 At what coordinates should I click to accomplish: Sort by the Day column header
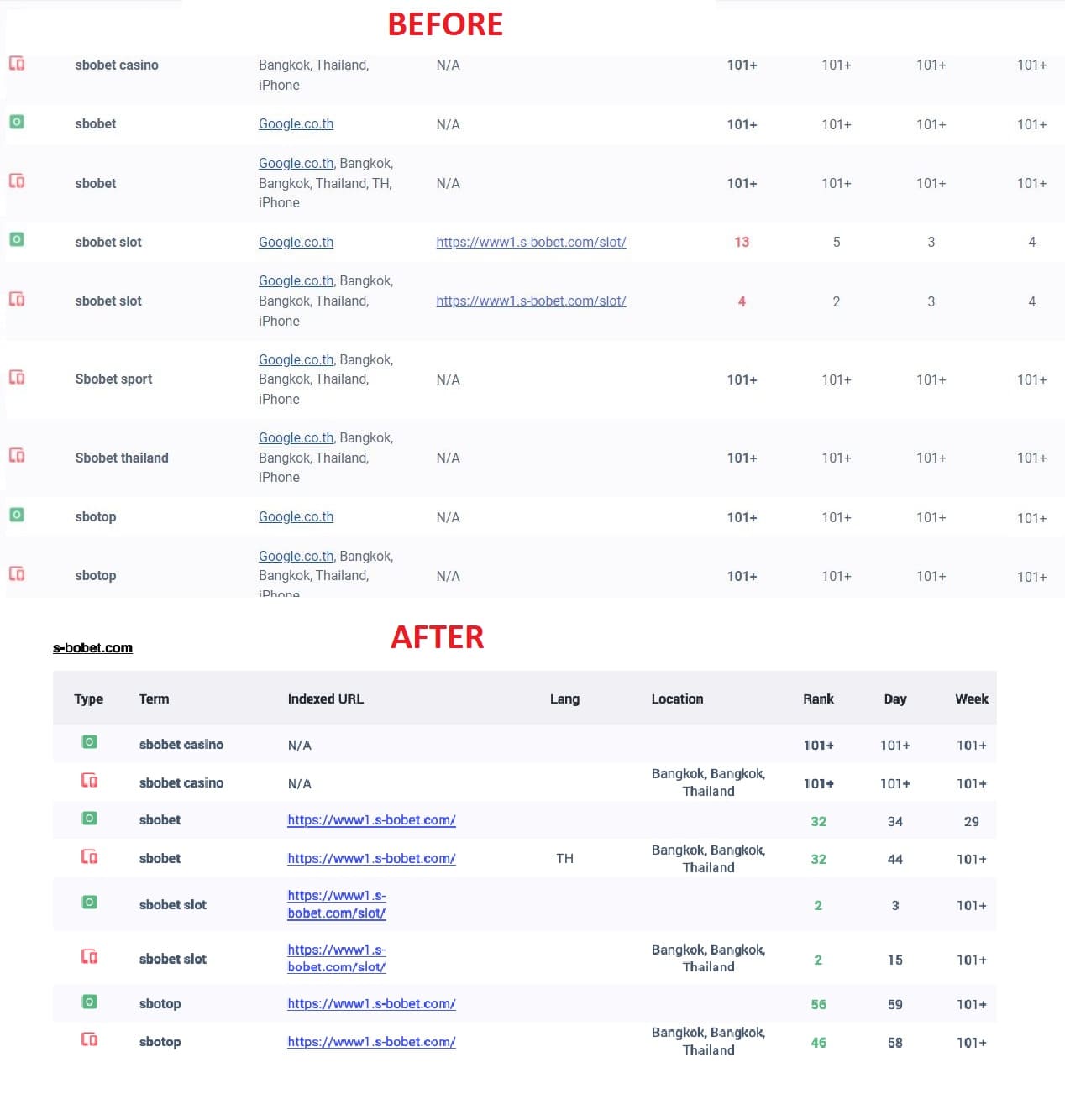click(x=895, y=699)
